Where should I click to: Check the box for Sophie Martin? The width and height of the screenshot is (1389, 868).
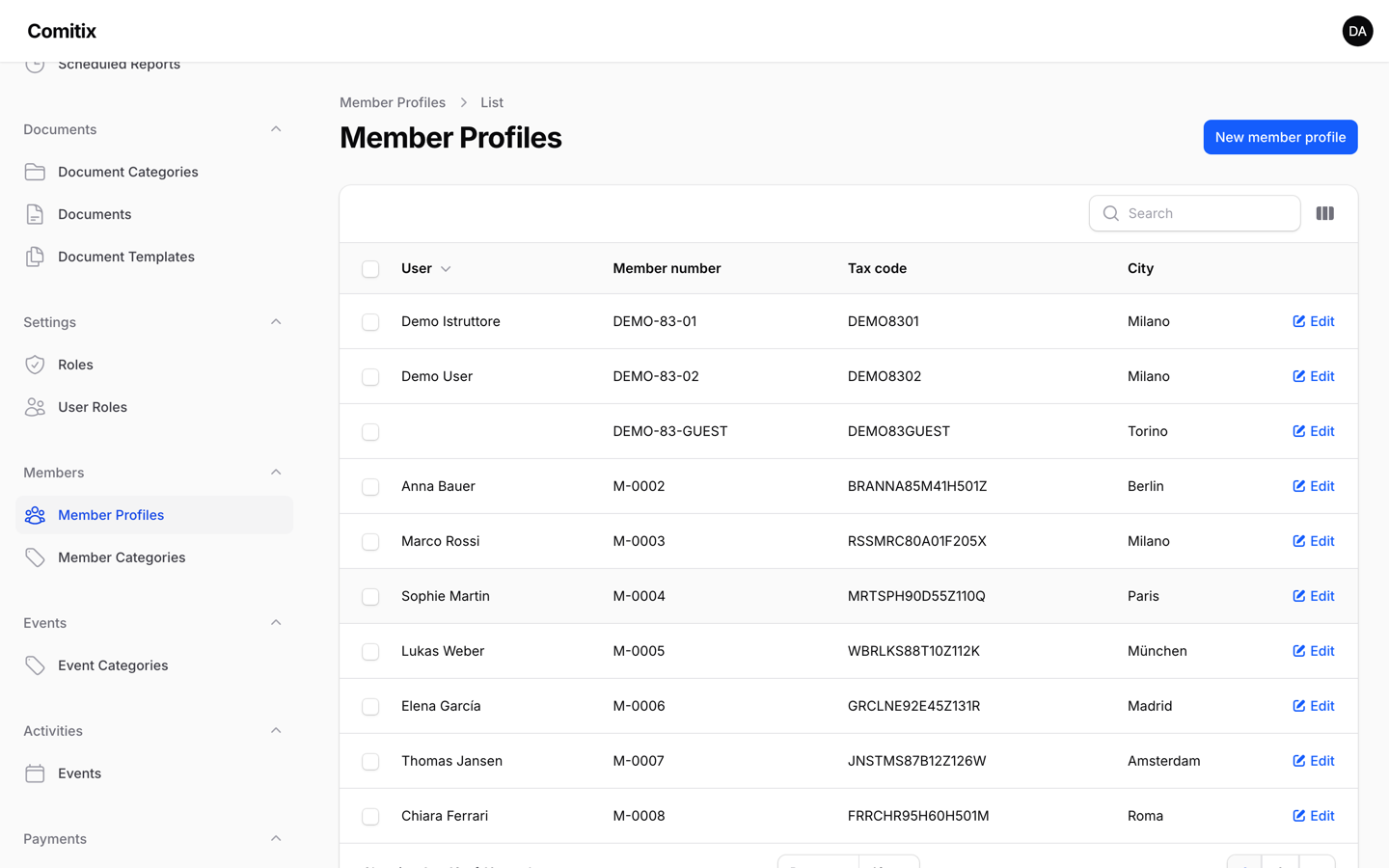370,597
